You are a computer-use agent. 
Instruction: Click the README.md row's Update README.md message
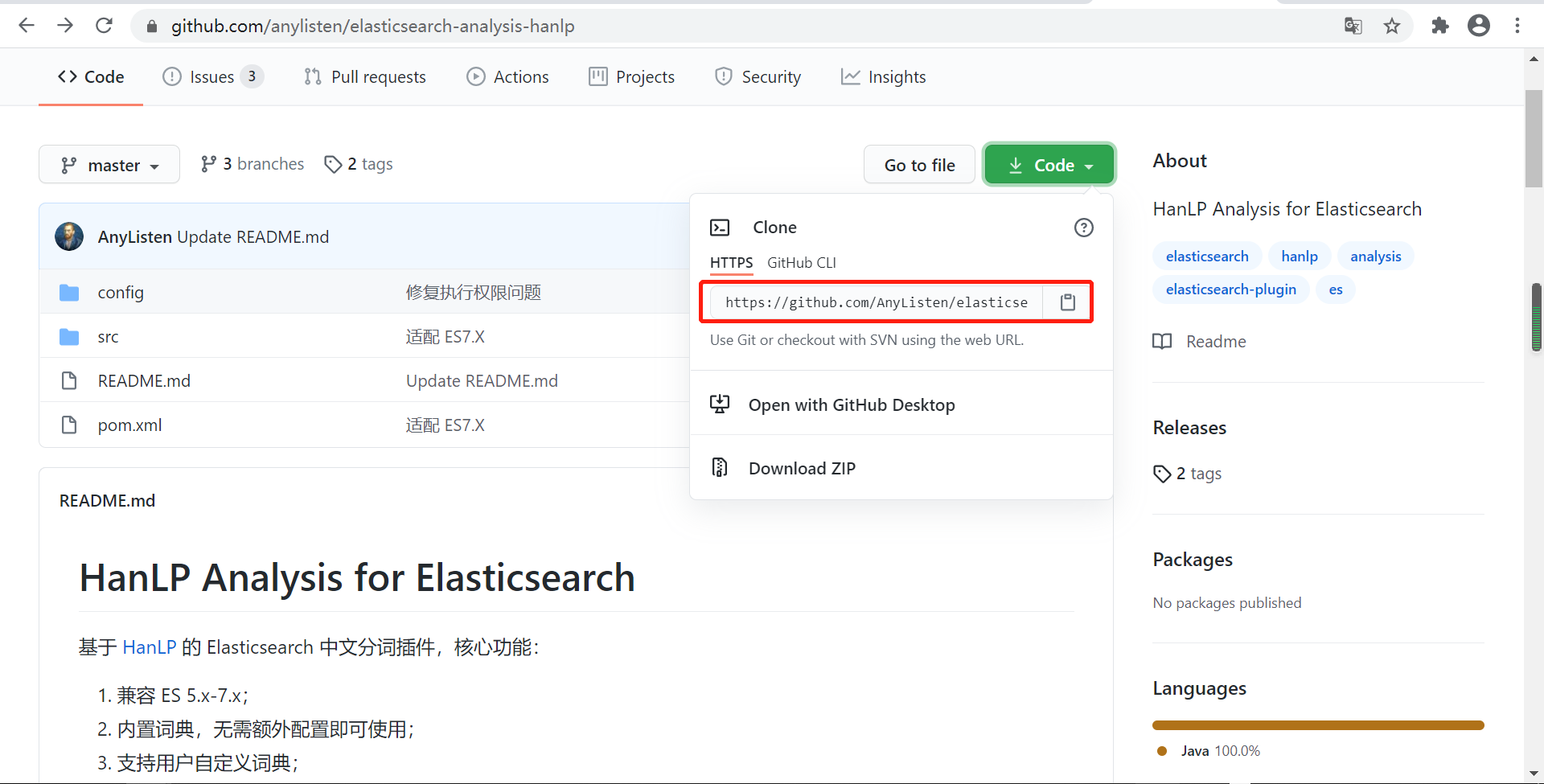[482, 381]
